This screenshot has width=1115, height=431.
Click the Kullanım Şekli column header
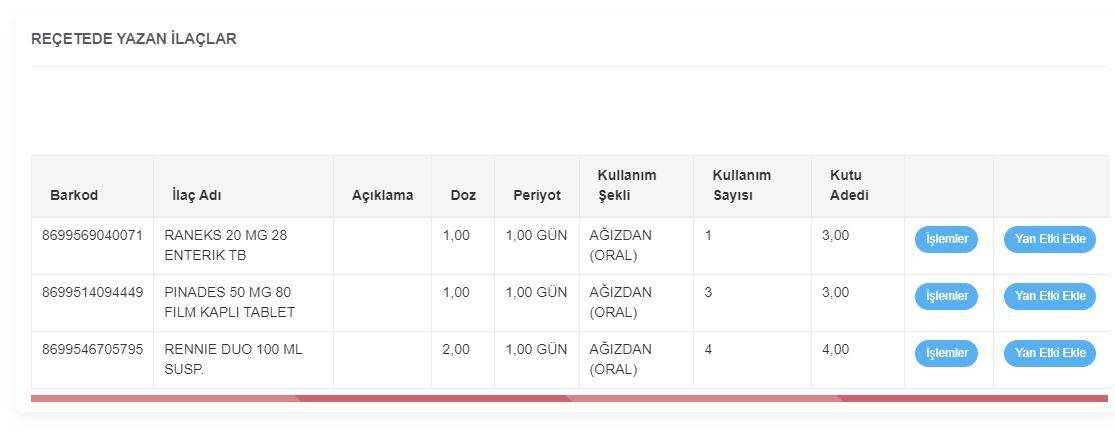627,185
